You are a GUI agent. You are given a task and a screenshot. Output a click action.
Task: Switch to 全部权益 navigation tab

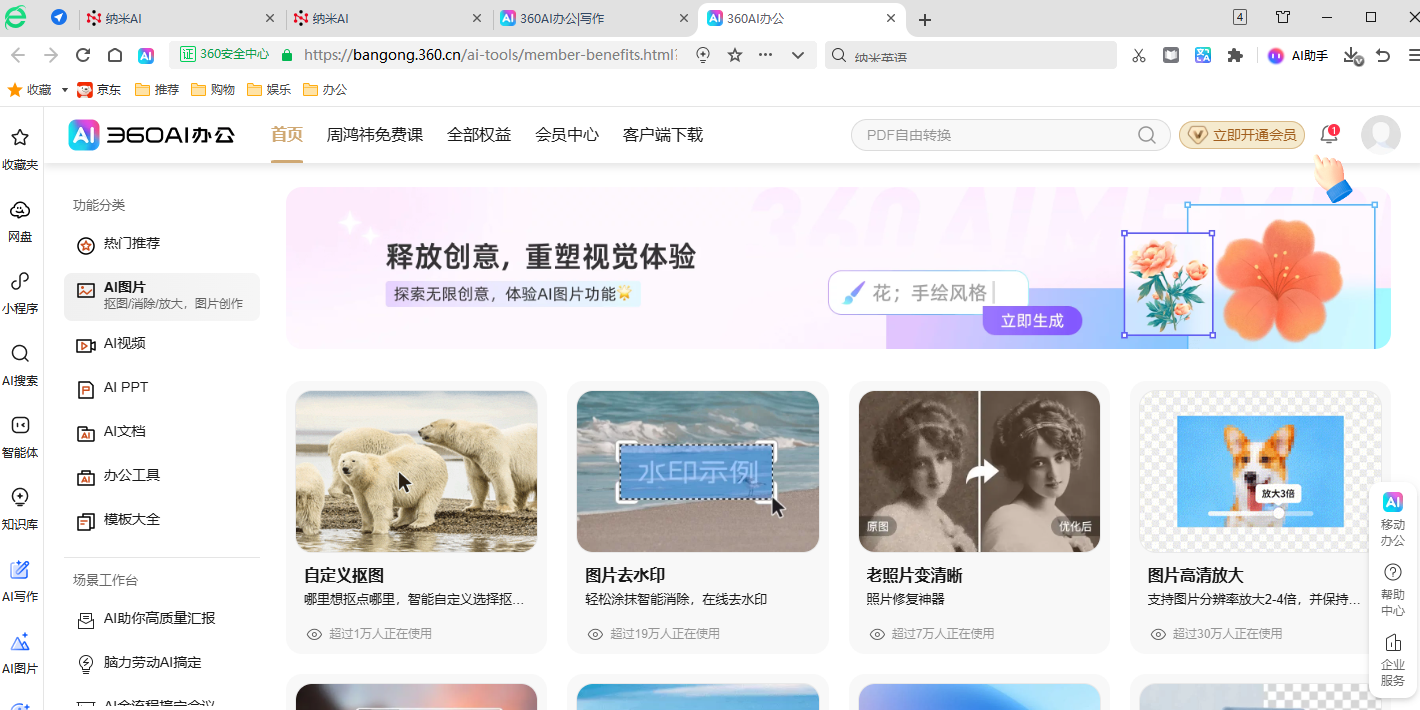(x=479, y=135)
